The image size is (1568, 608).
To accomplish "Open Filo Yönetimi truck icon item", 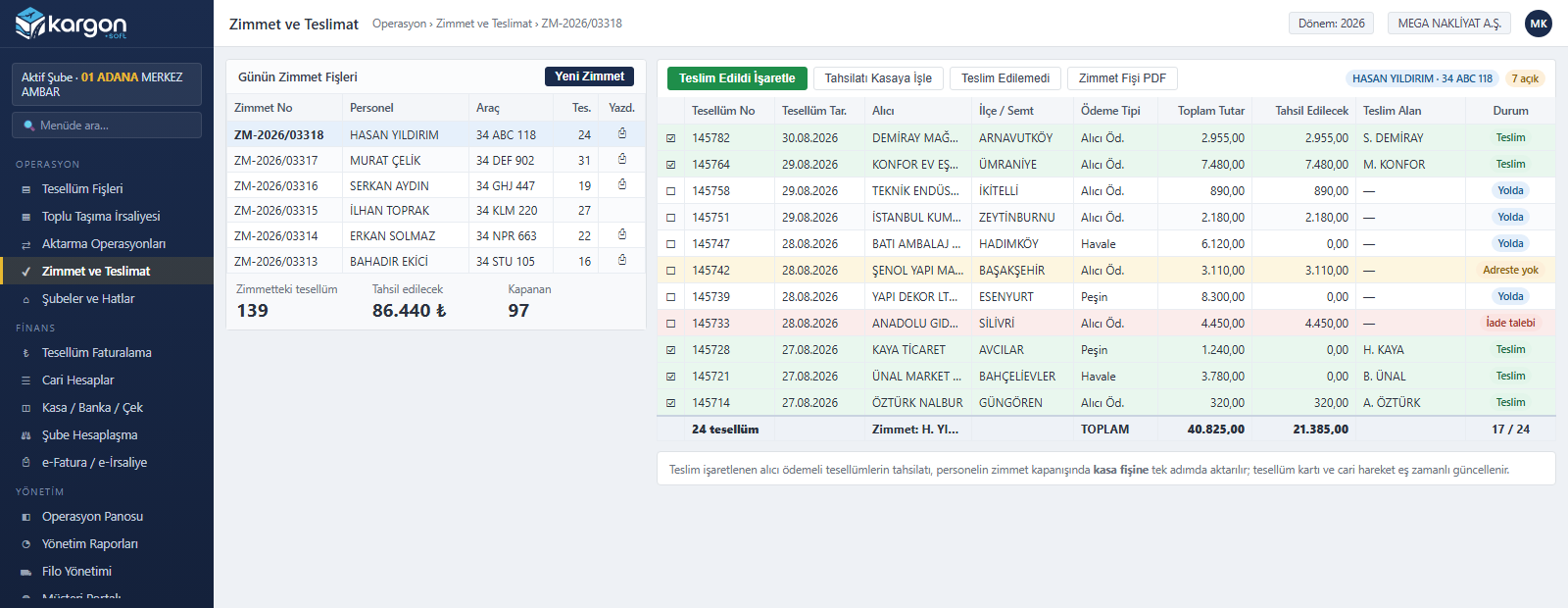I will 26,572.
